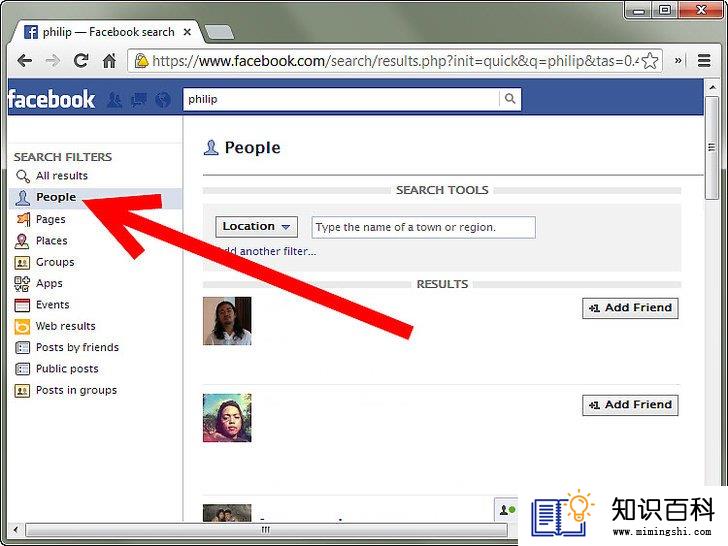The image size is (728, 546).
Task: Click the orange icon next to Web results
Action: 22,326
